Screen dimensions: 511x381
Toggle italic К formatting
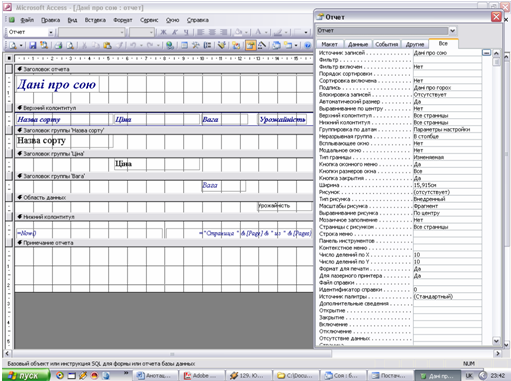click(175, 32)
